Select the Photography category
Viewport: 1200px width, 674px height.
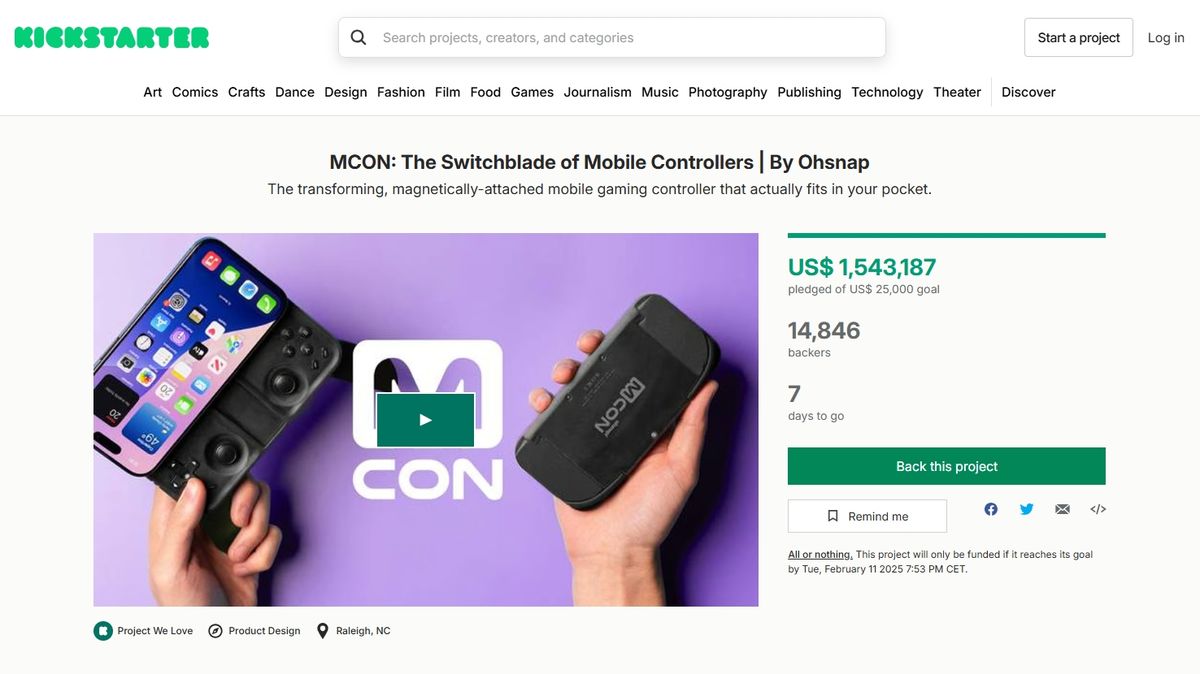[x=728, y=92]
